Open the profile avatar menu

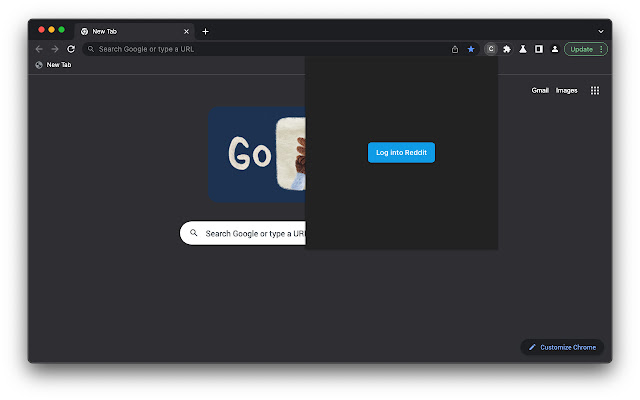[555, 49]
